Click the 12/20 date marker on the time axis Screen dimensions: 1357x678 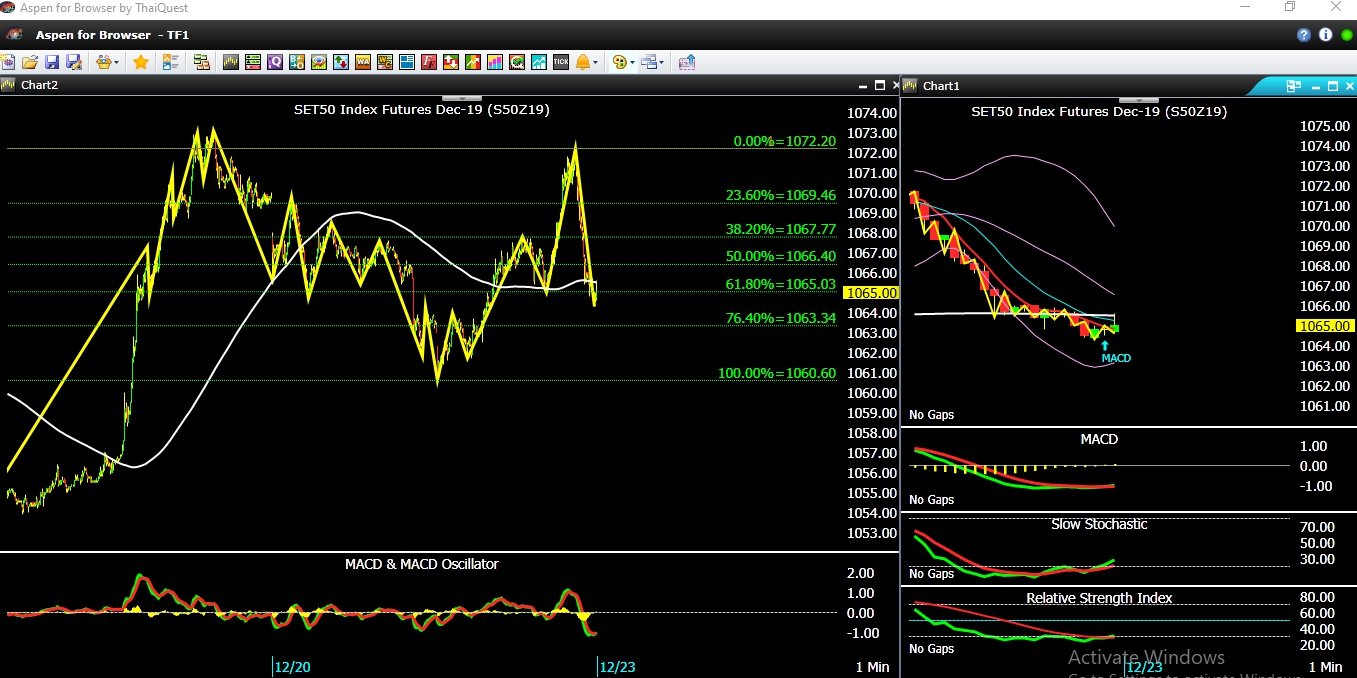point(290,666)
